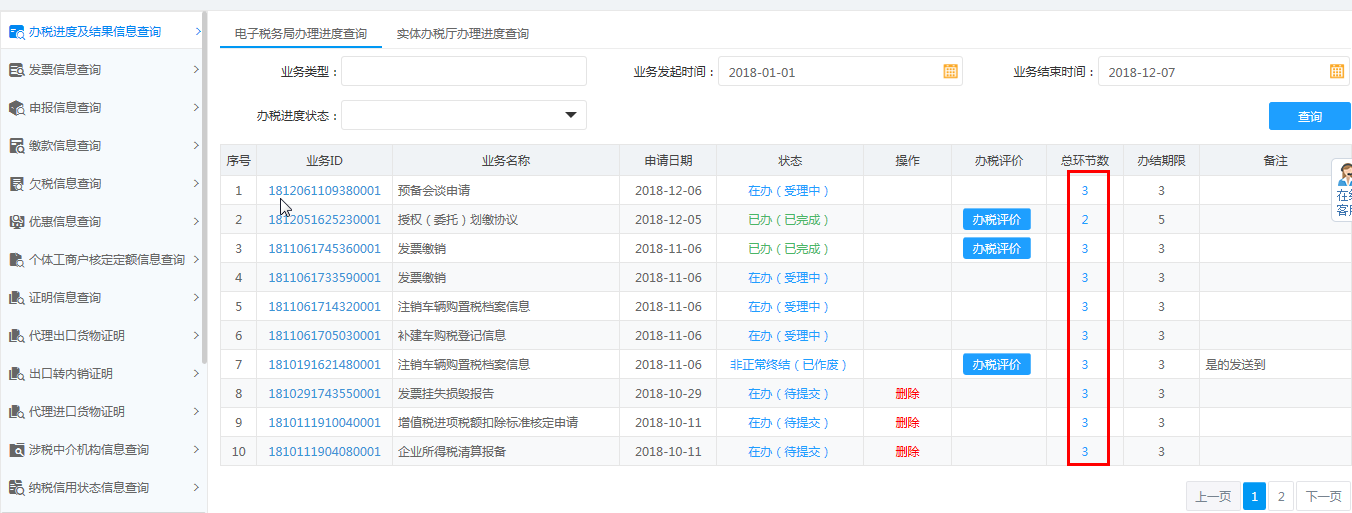Click the 申报信息查询 sidebar icon

(x=17, y=108)
